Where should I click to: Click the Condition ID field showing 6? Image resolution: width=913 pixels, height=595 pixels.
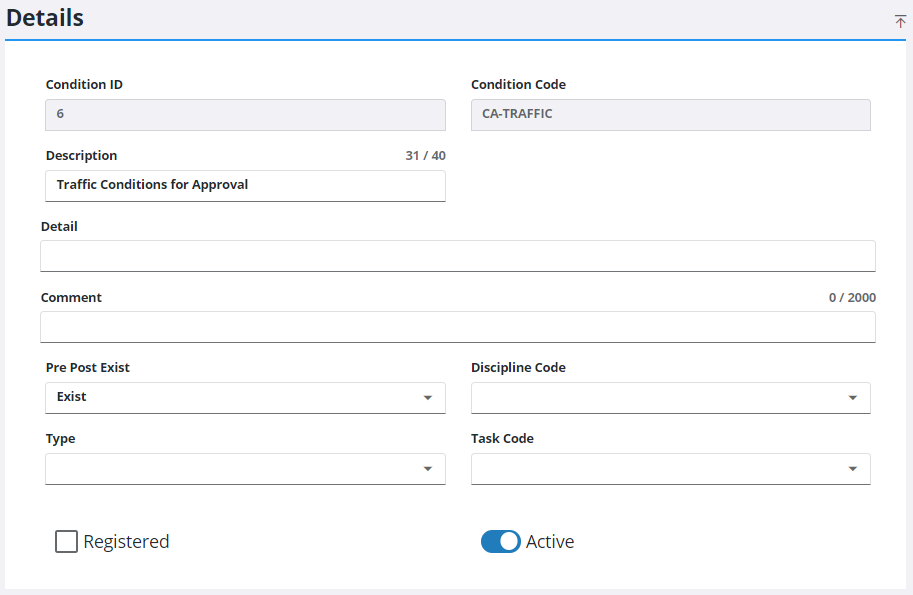245,115
